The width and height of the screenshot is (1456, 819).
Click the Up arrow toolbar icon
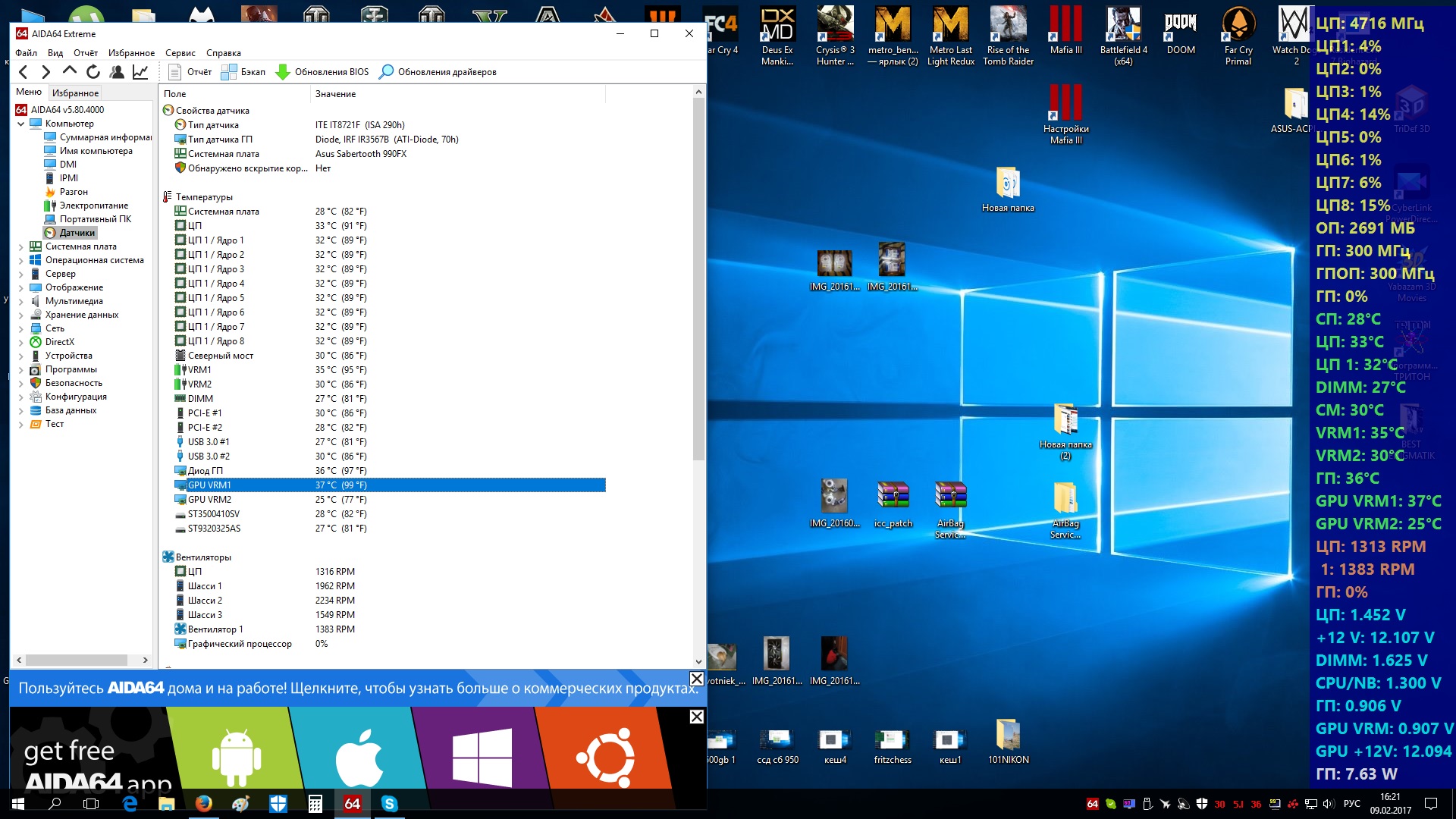pos(70,71)
